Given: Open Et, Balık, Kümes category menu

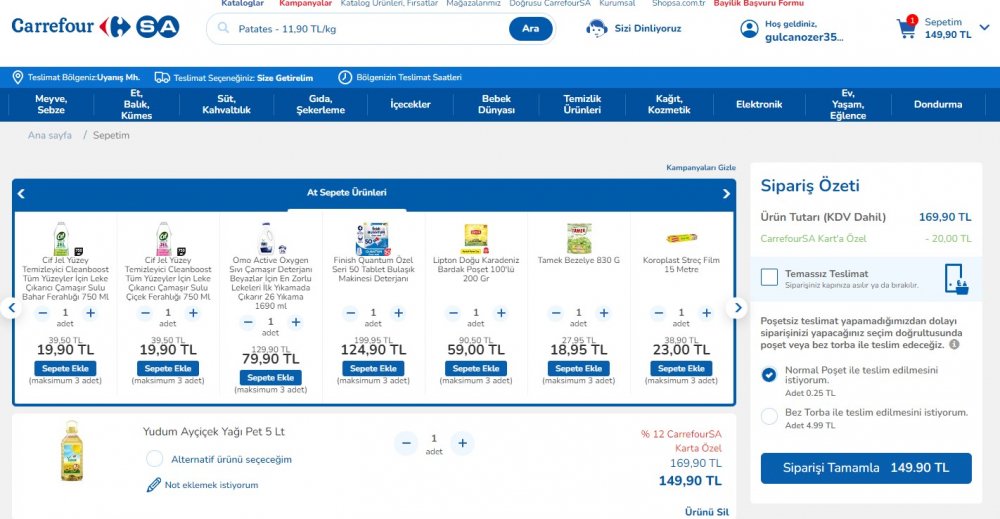Looking at the screenshot, I should tap(136, 105).
